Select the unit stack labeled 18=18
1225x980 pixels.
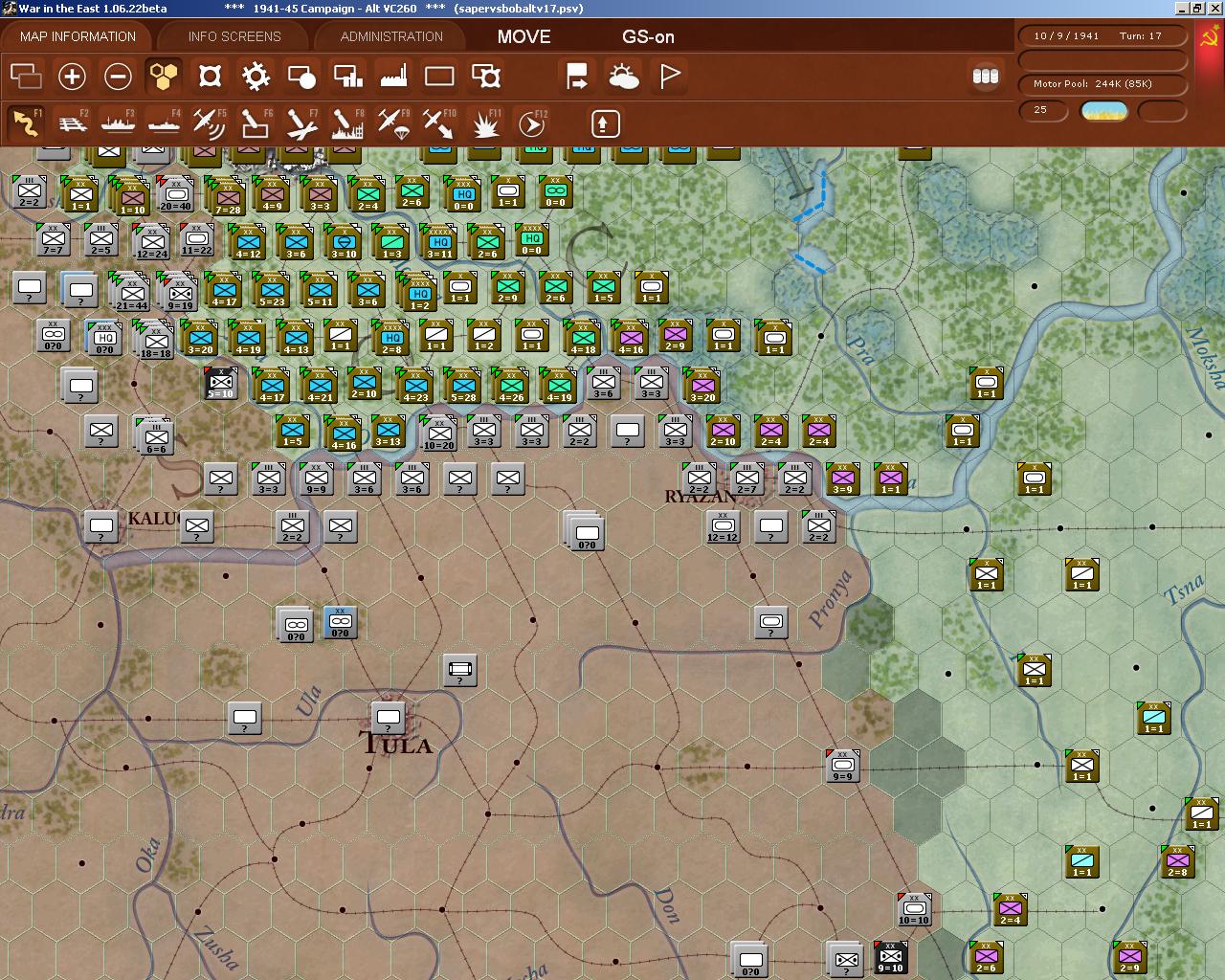(155, 339)
